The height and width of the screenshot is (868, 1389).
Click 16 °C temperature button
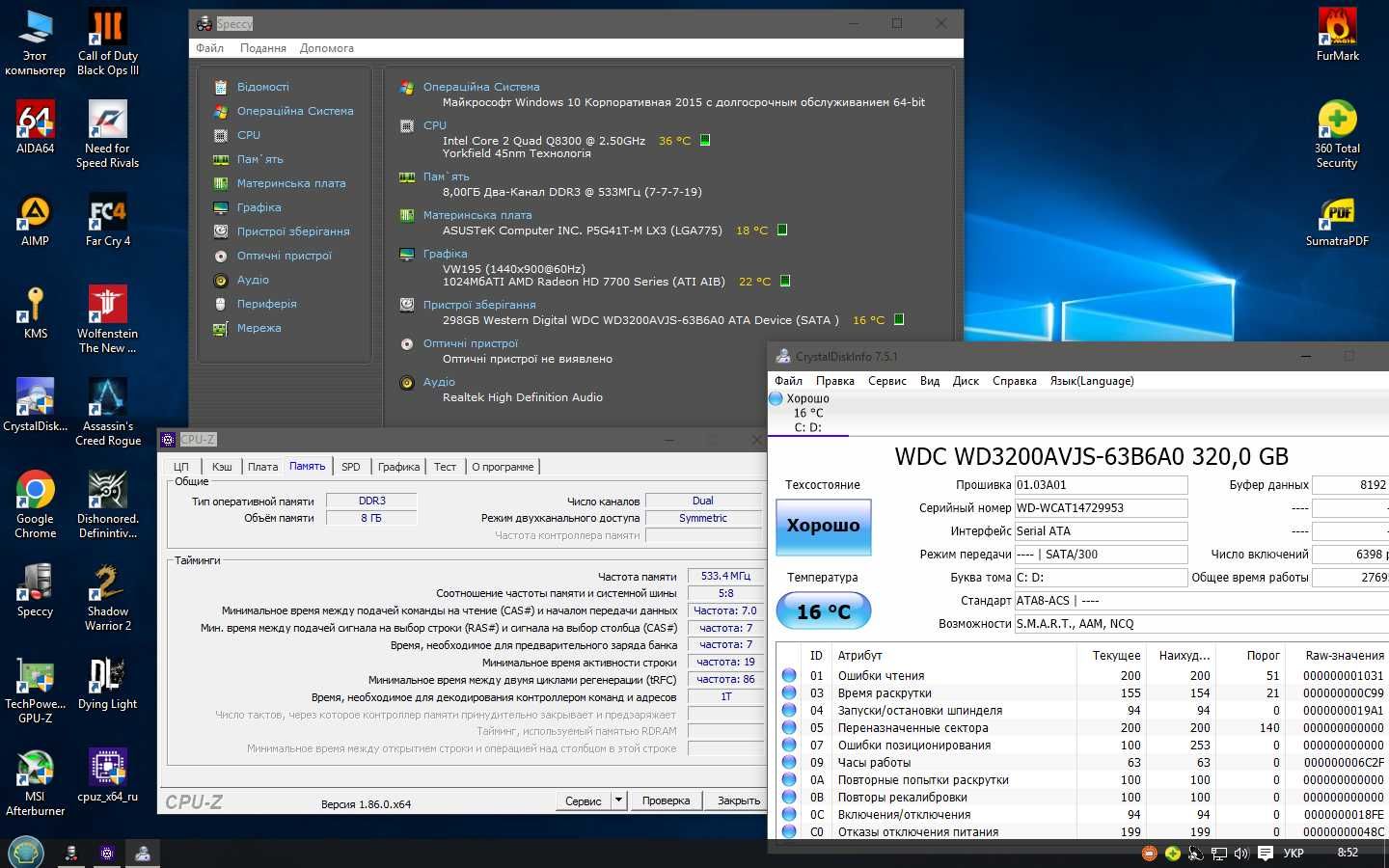click(824, 611)
